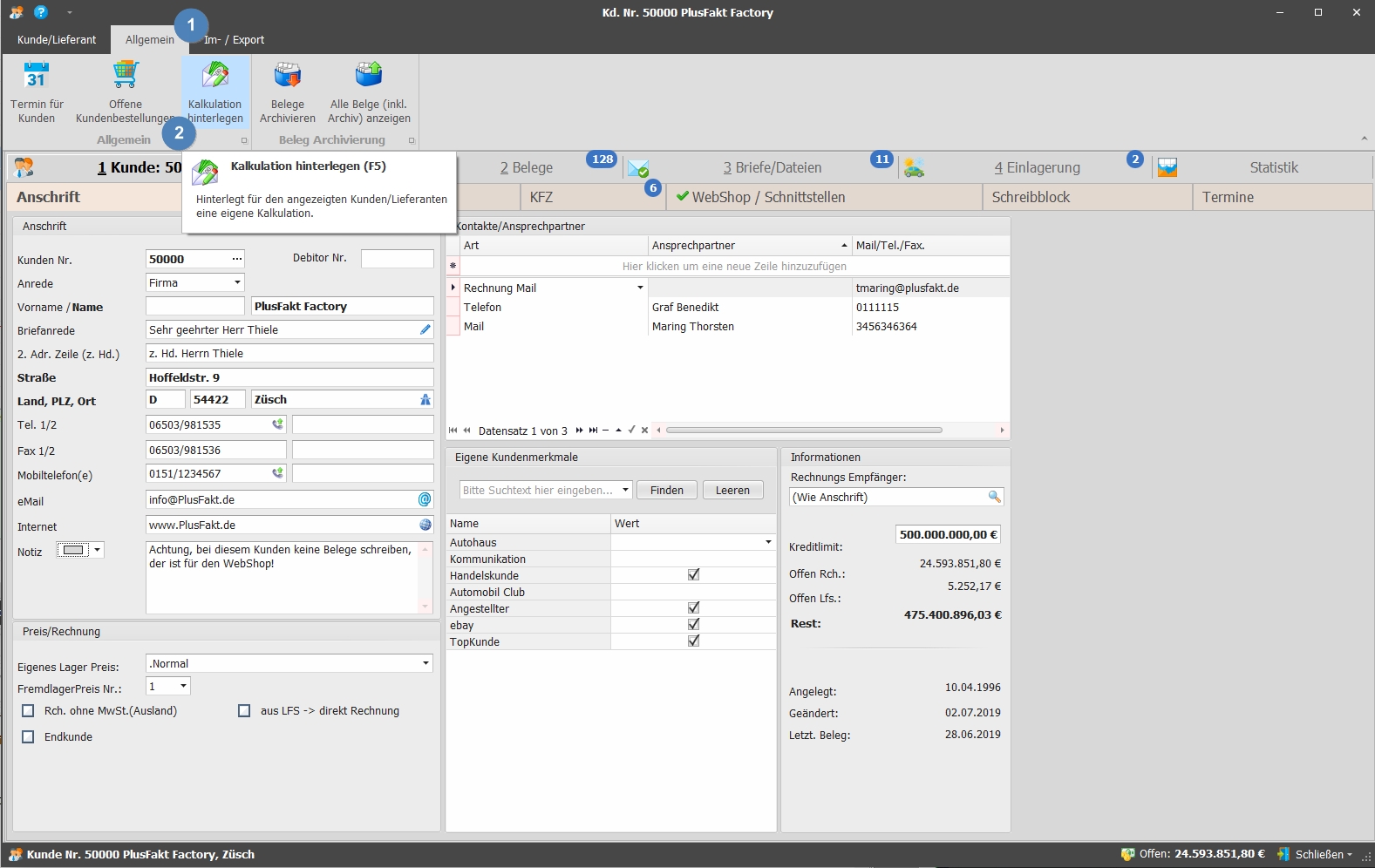Click the Leeren button
Viewport: 1375px width, 868px height.
(732, 490)
